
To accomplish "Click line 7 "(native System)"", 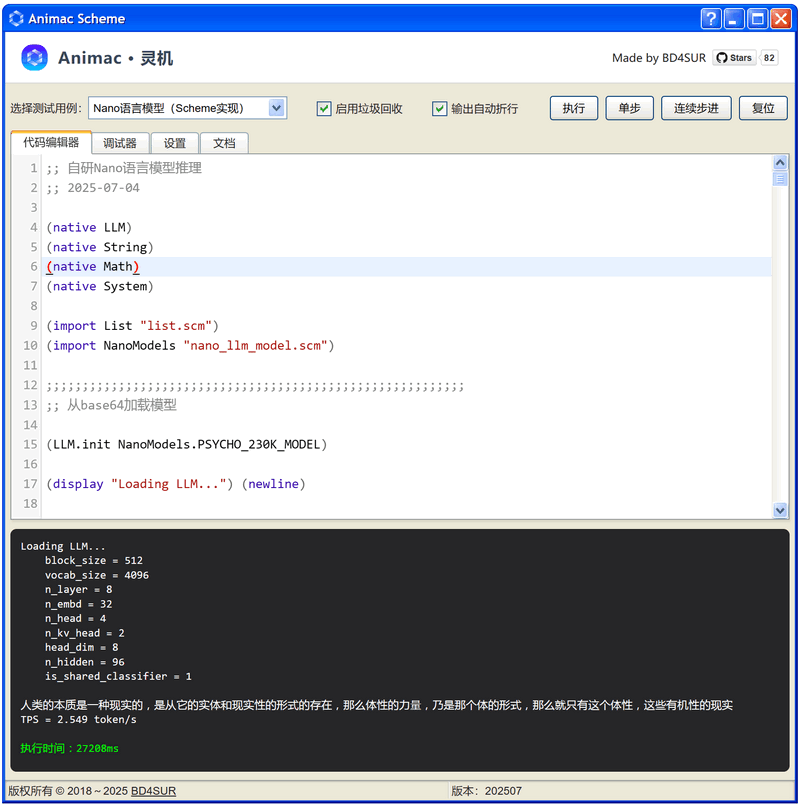I will (100, 286).
